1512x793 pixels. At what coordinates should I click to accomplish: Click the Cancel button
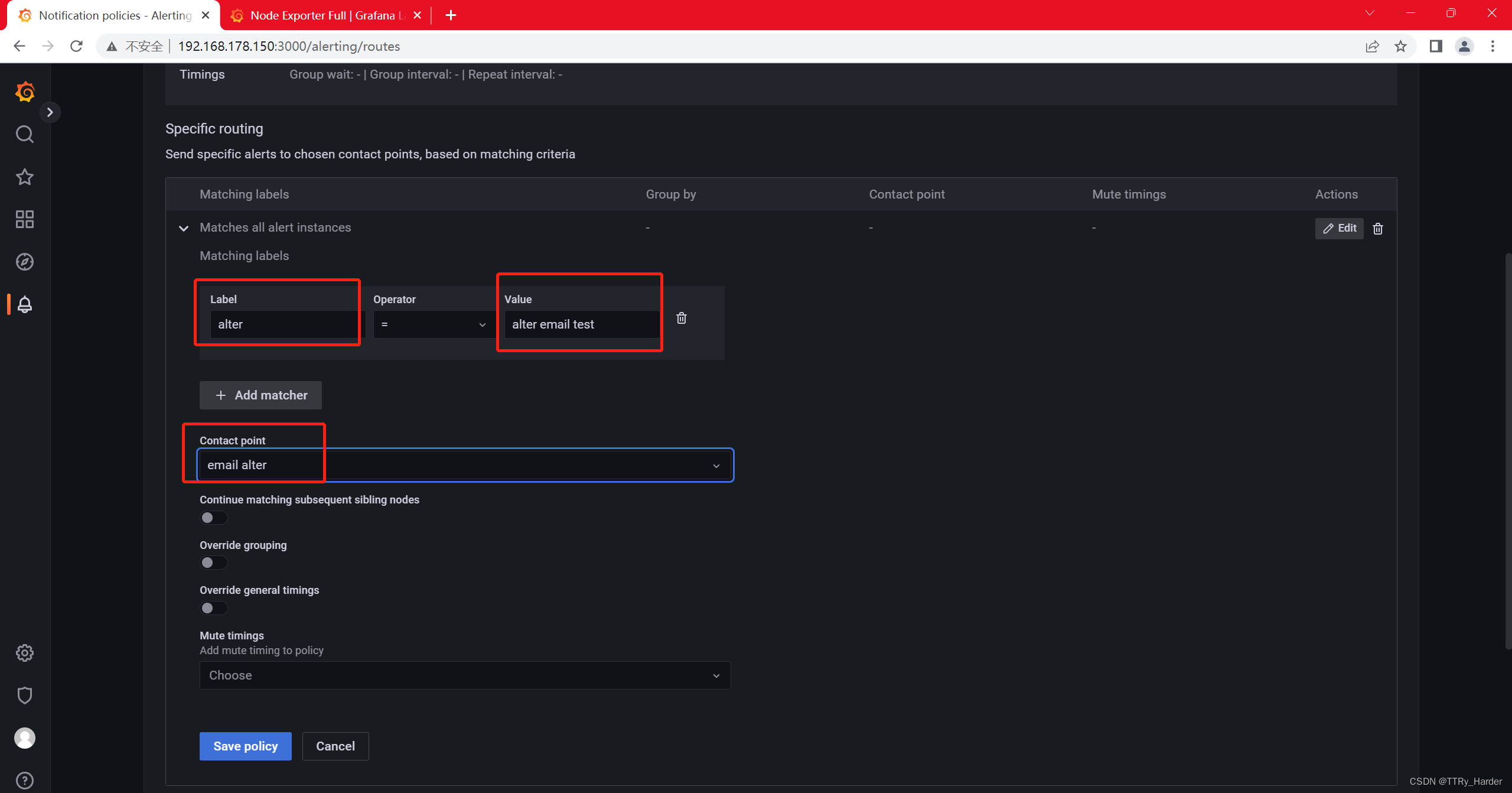(x=335, y=746)
